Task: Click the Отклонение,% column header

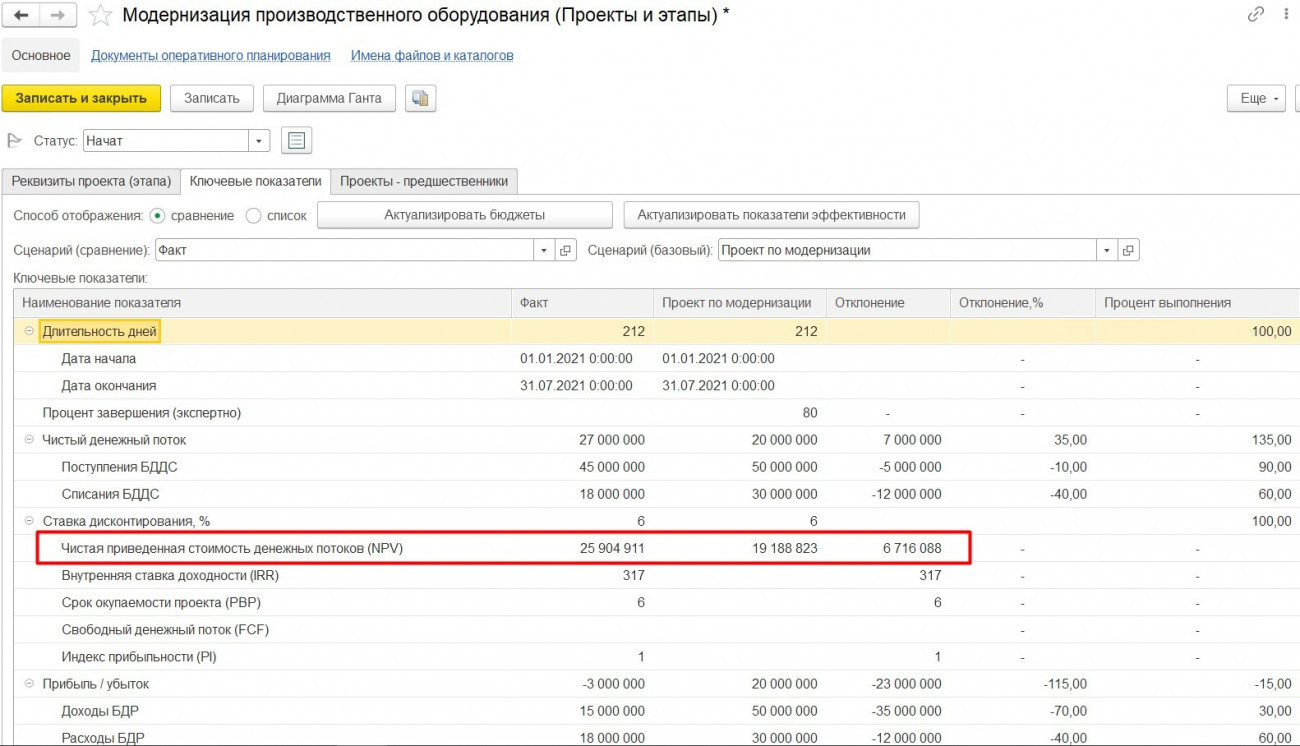Action: [x=1023, y=303]
